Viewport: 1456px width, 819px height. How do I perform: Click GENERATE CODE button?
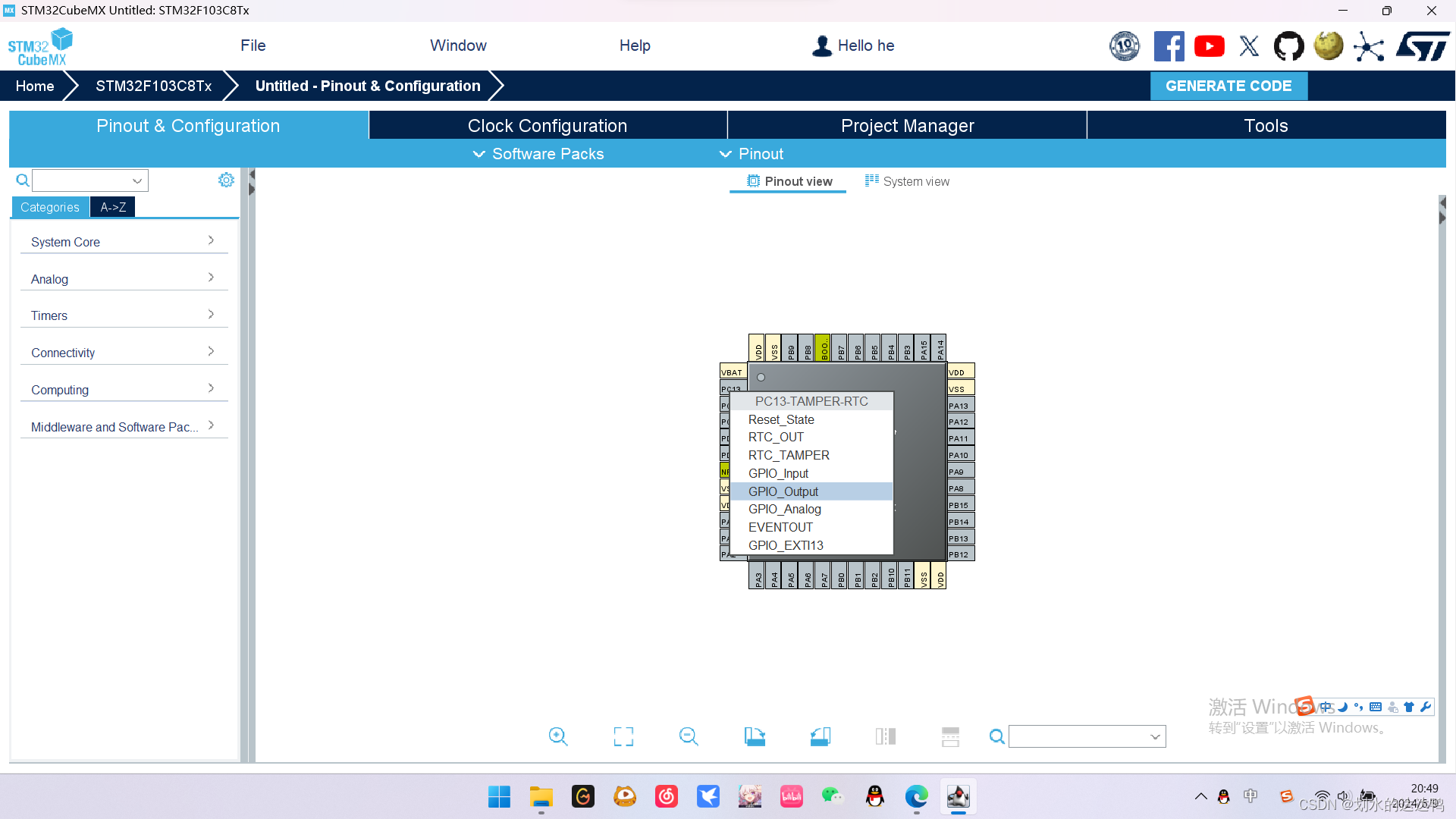[1228, 86]
